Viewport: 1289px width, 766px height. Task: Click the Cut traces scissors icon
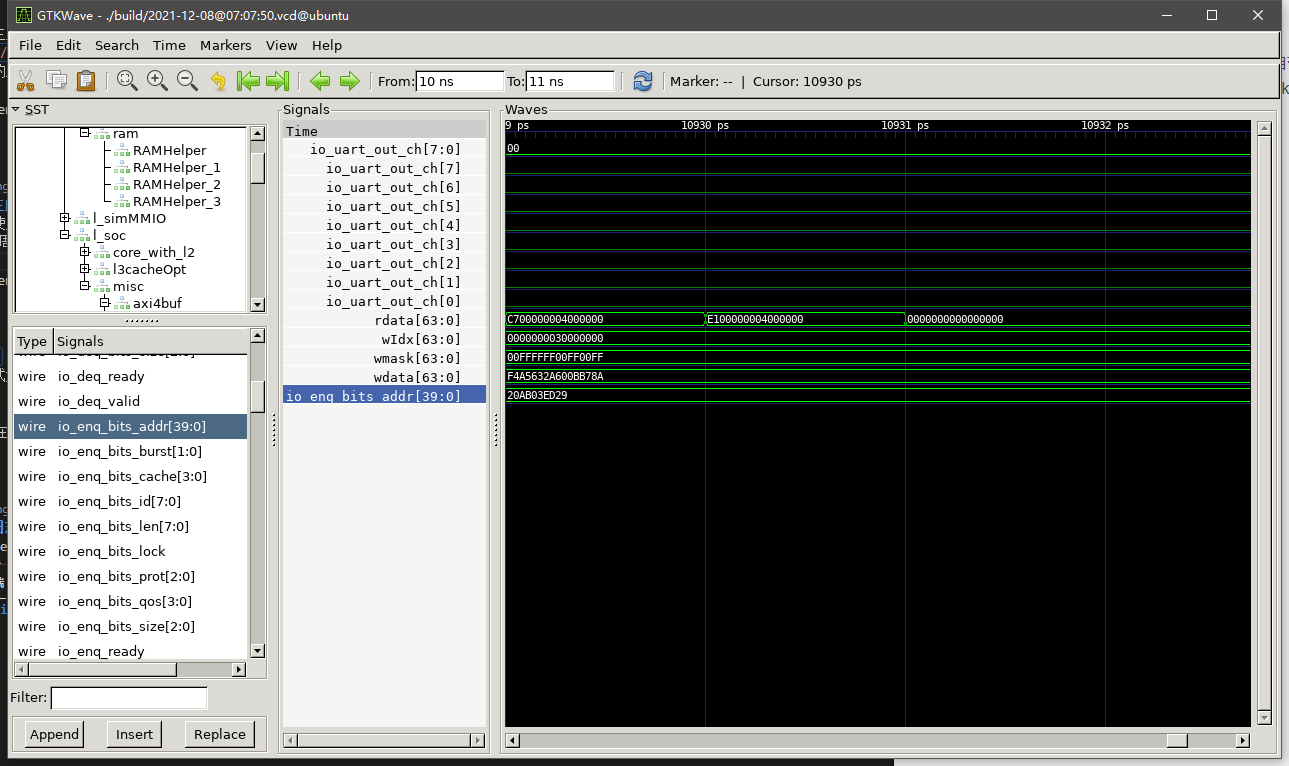pyautogui.click(x=26, y=81)
